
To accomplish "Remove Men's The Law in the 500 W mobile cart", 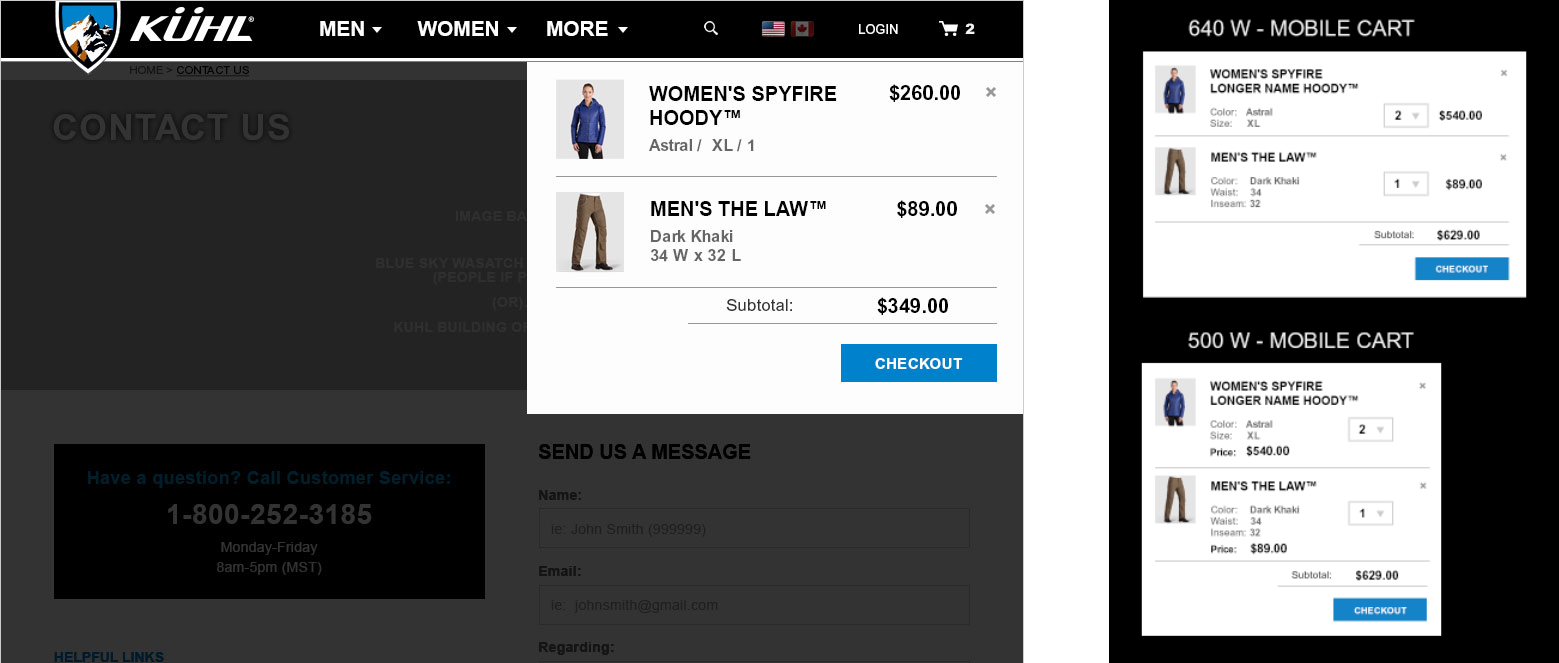I will click(1423, 486).
